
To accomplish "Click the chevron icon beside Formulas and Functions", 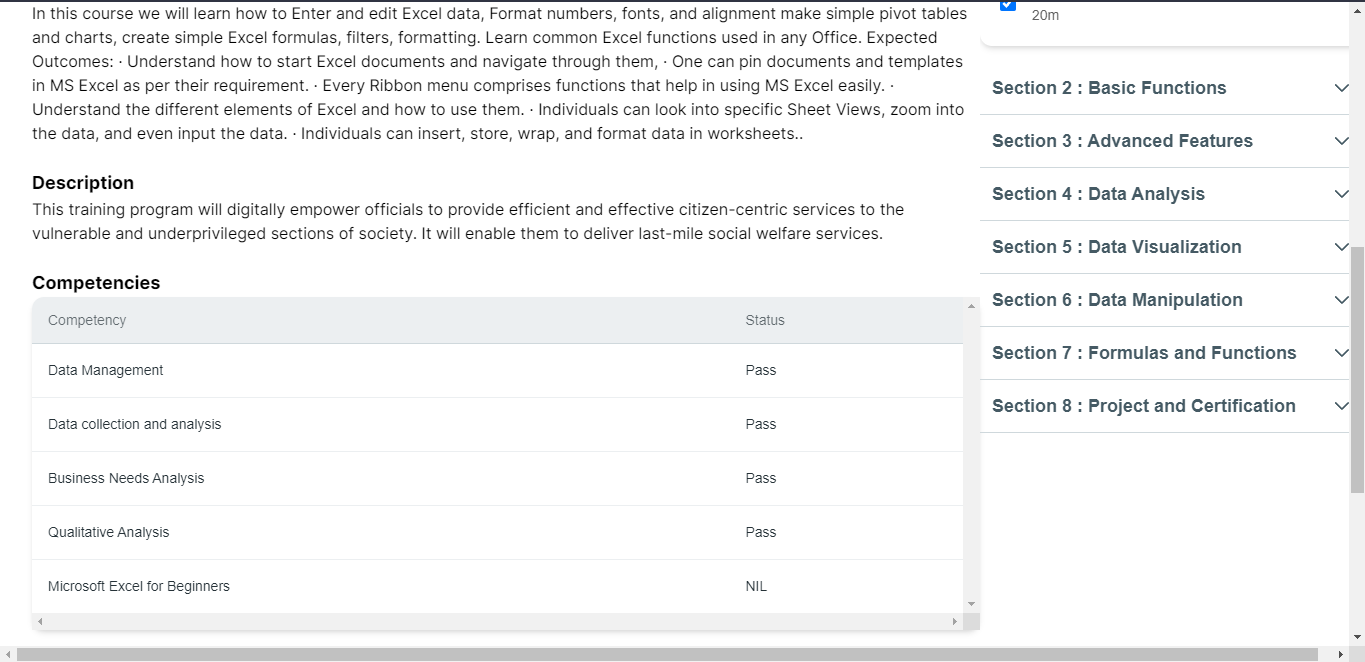I will tap(1341, 353).
